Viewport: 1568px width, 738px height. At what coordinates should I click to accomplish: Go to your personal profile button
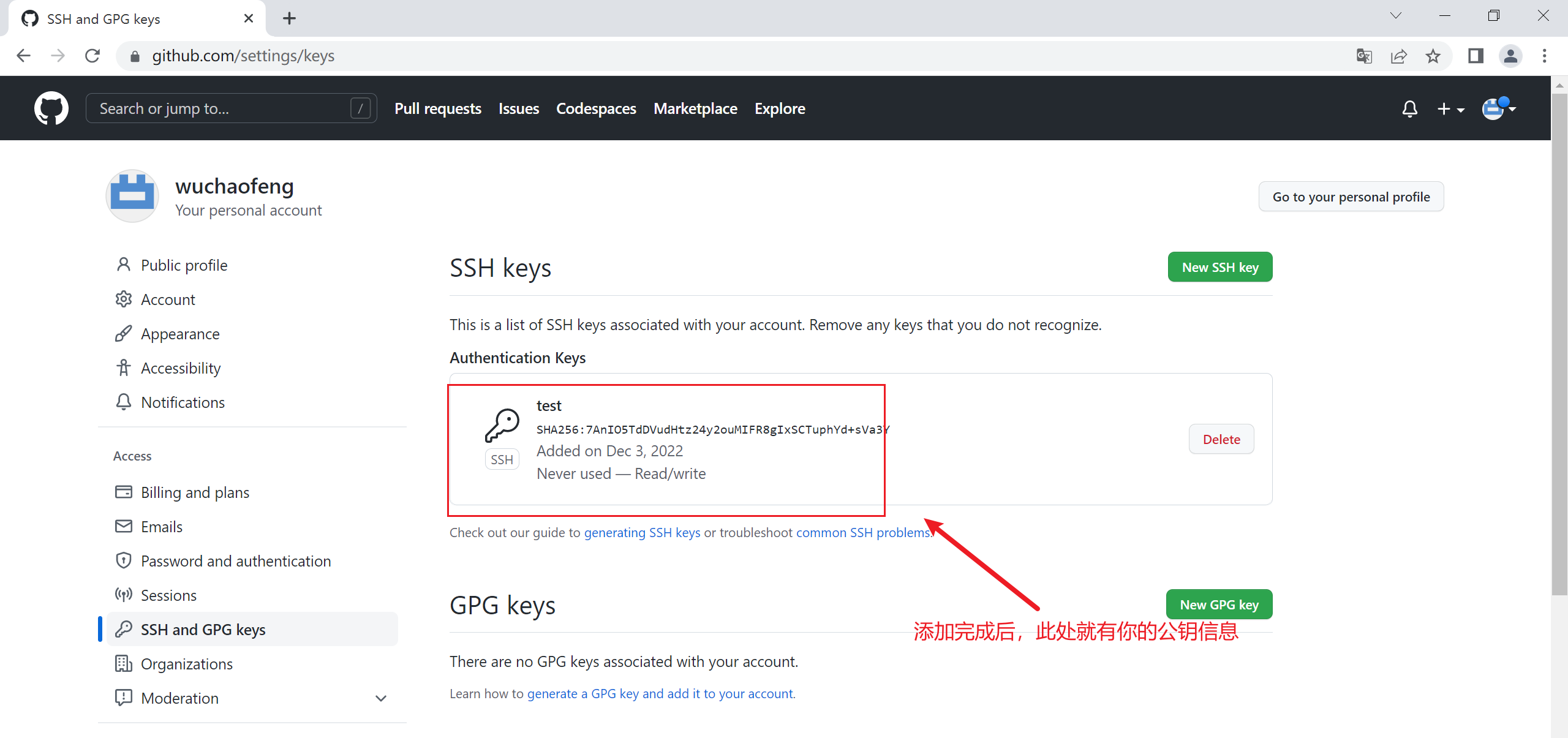pos(1351,197)
